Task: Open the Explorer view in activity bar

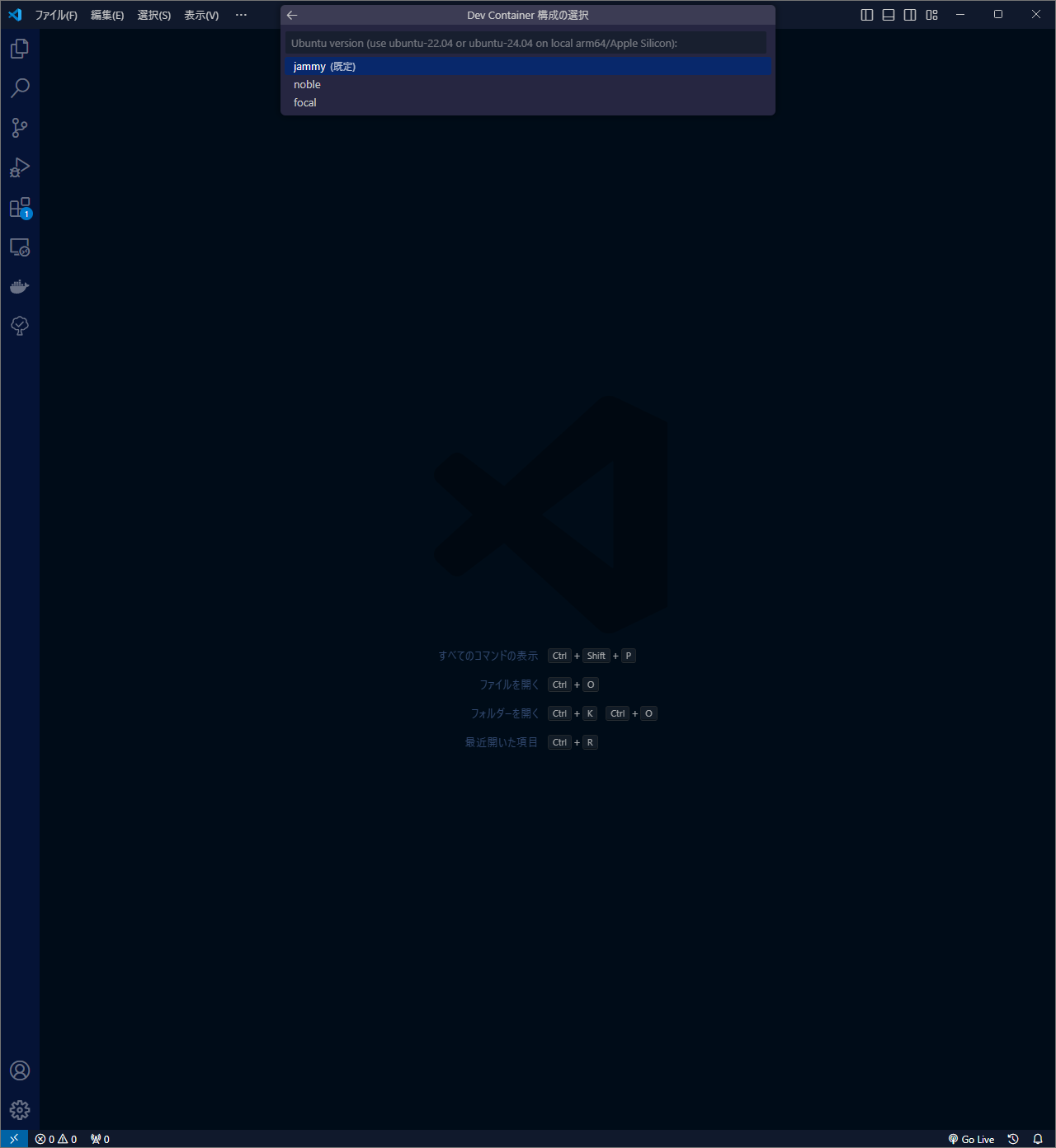Action: pos(20,49)
